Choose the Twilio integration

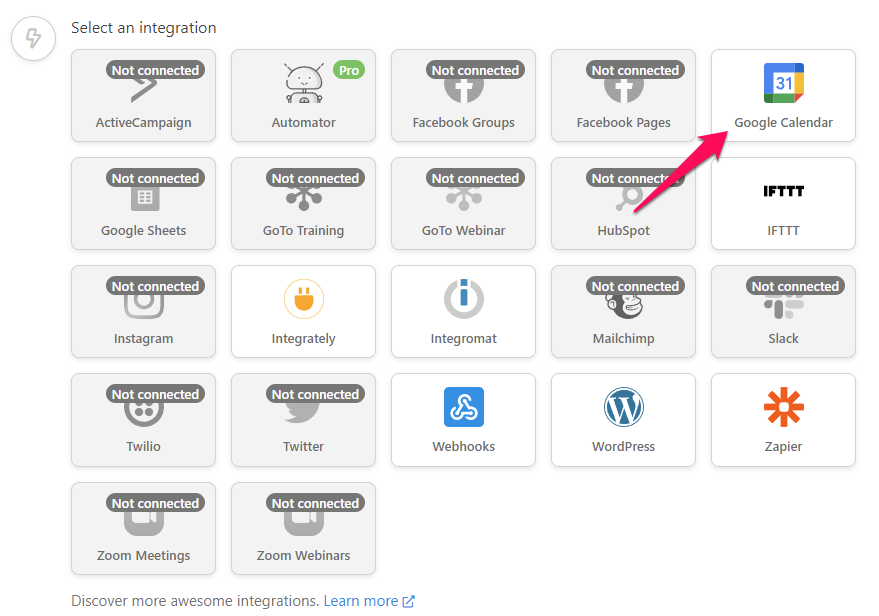click(x=144, y=420)
